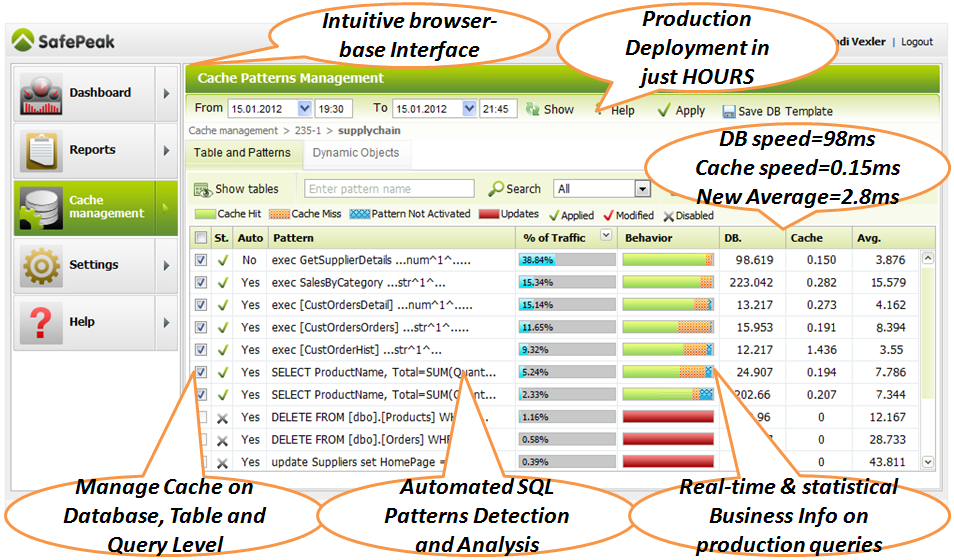Image resolution: width=954 pixels, height=560 pixels.
Task: Click the Pattern Not Activated blue swatch
Action: pos(360,214)
